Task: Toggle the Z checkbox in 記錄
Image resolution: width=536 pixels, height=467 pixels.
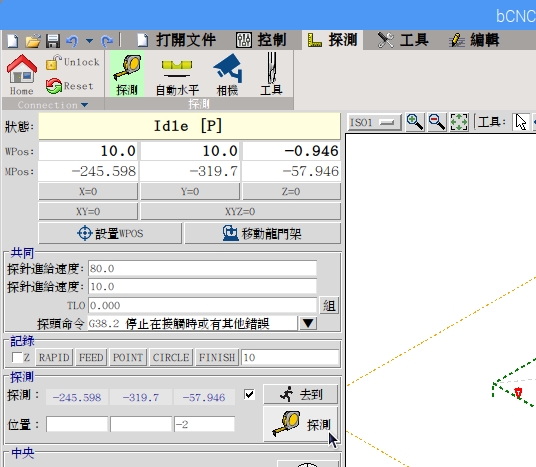Action: (17, 358)
